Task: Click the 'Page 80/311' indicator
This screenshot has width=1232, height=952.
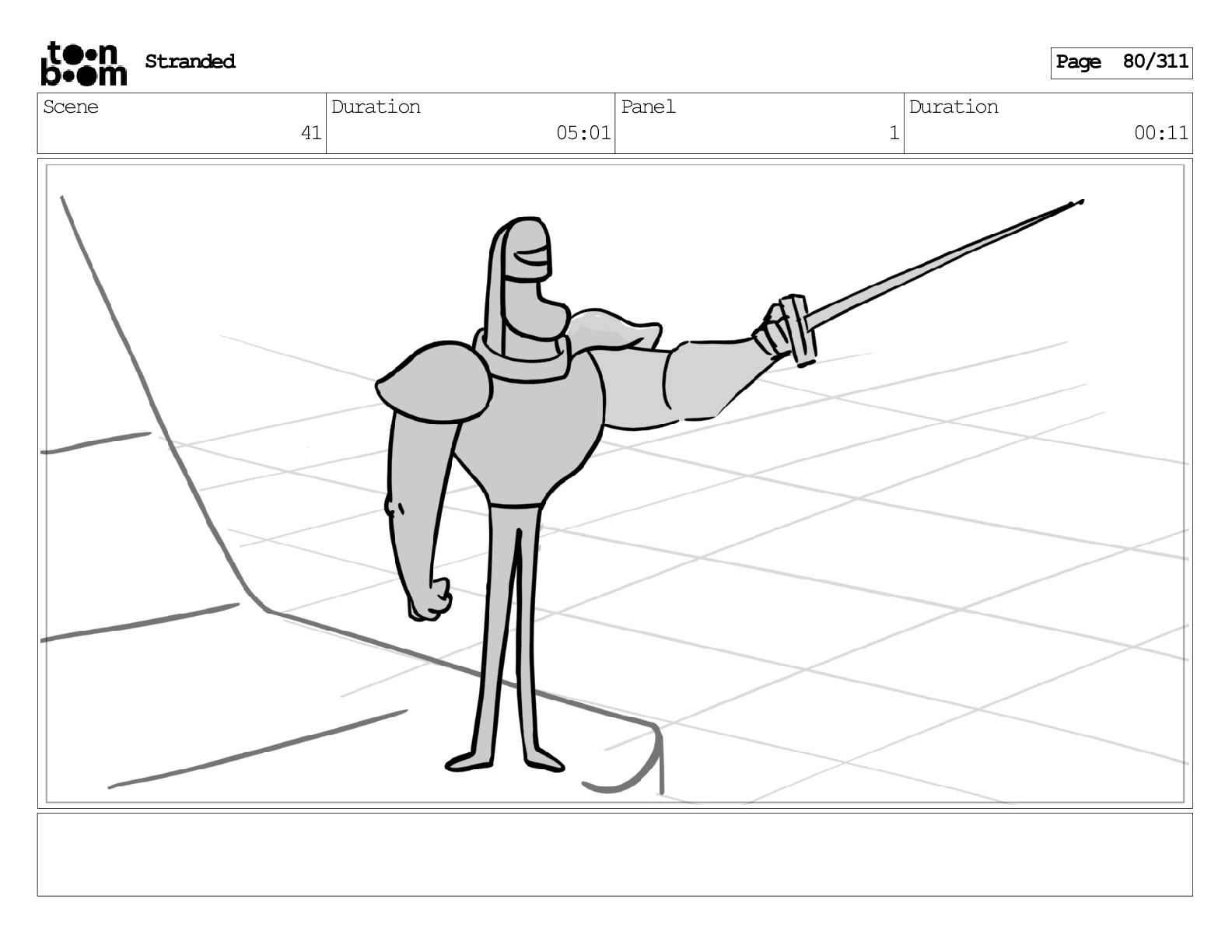Action: (1121, 62)
